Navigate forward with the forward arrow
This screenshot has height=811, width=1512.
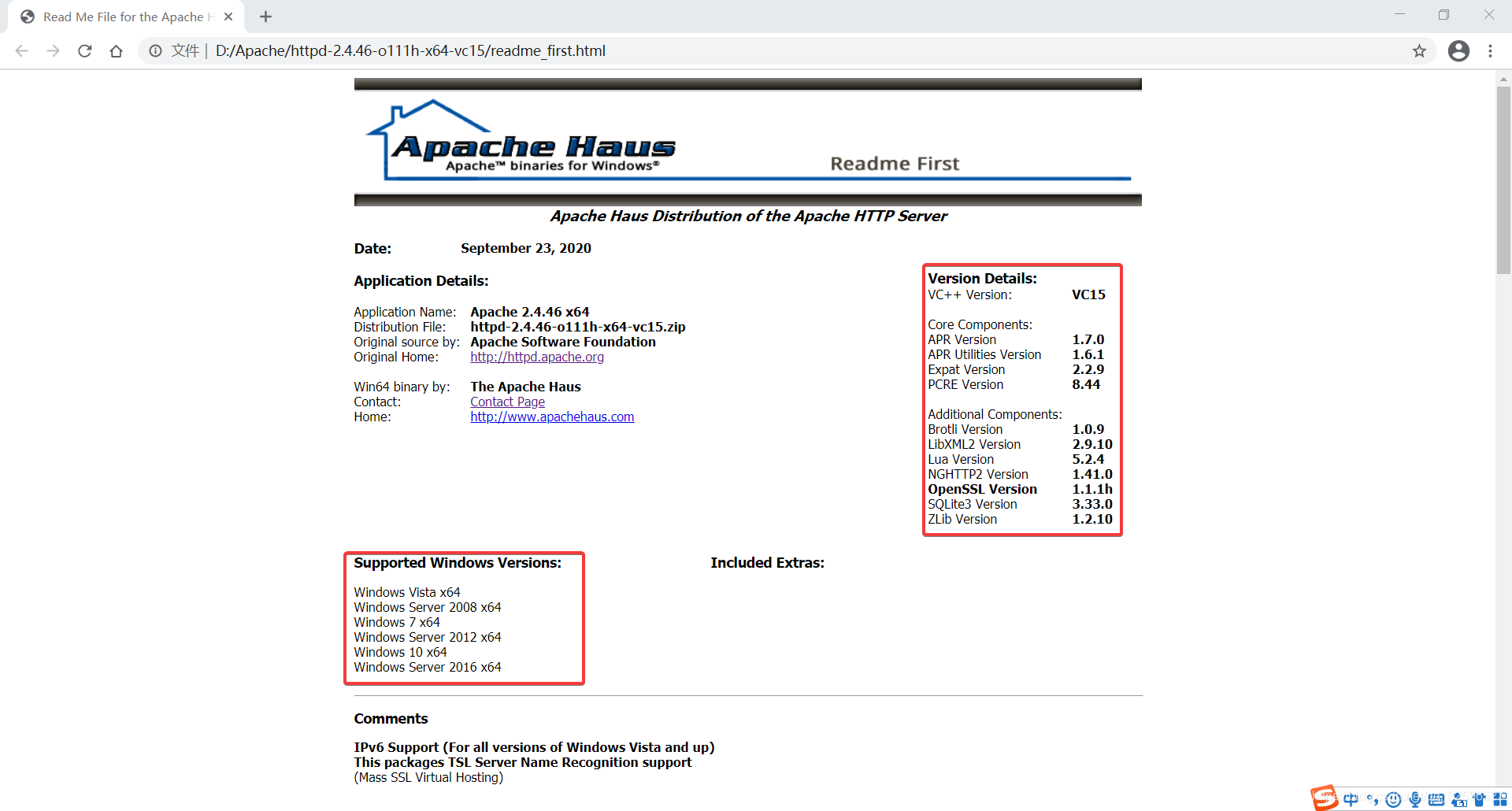[53, 50]
